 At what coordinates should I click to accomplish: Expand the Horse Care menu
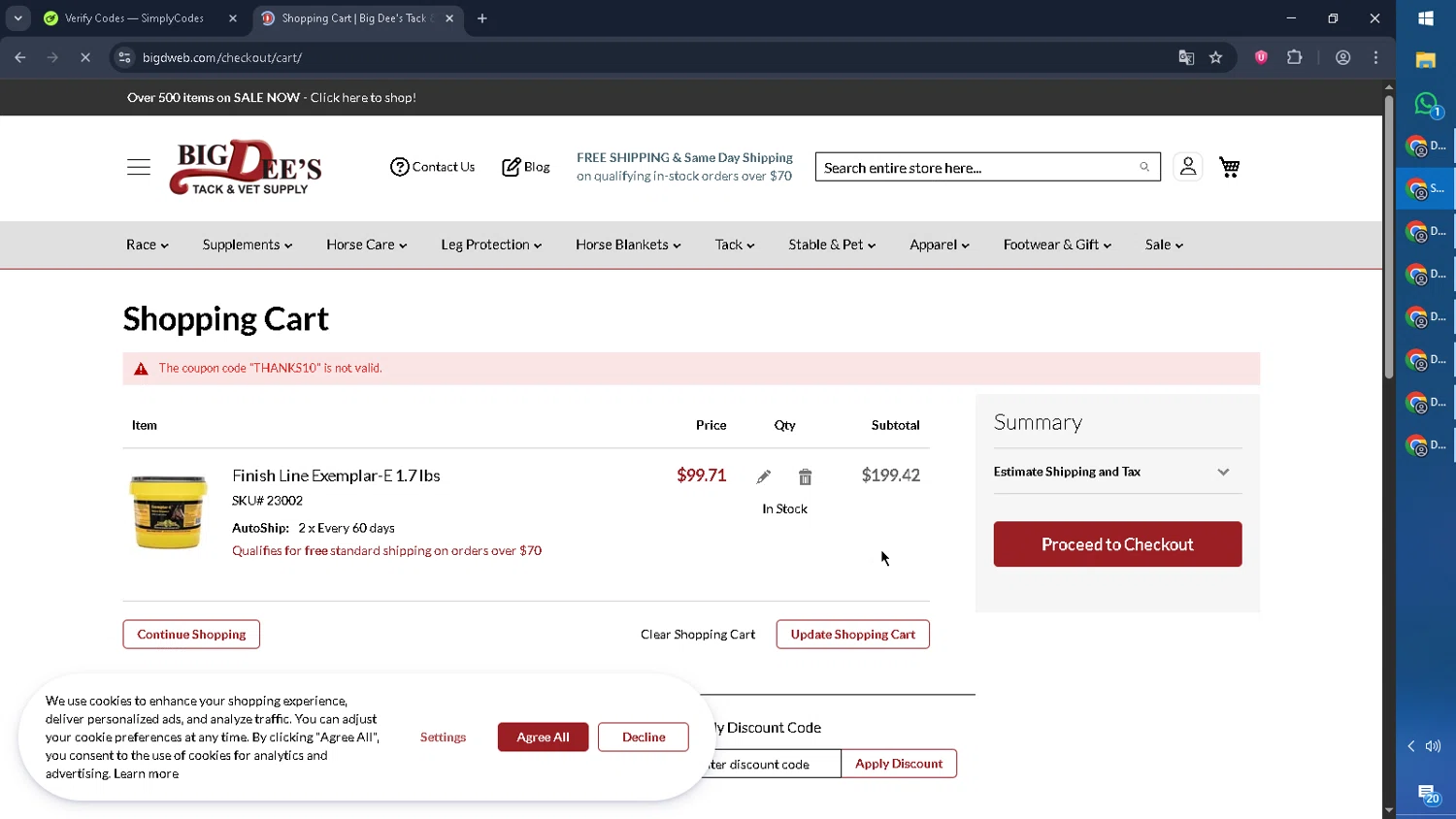[367, 245]
